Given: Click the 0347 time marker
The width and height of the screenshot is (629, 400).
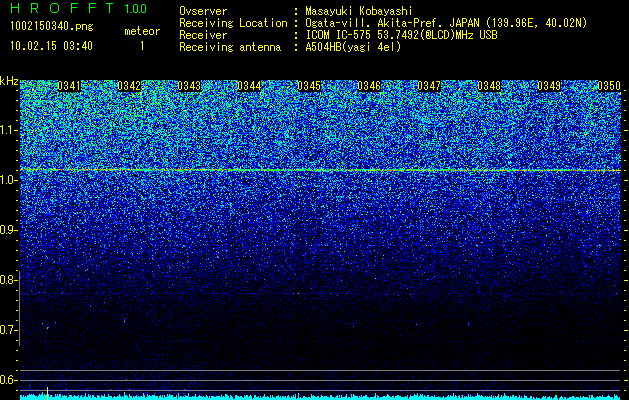Looking at the screenshot, I should click(429, 86).
